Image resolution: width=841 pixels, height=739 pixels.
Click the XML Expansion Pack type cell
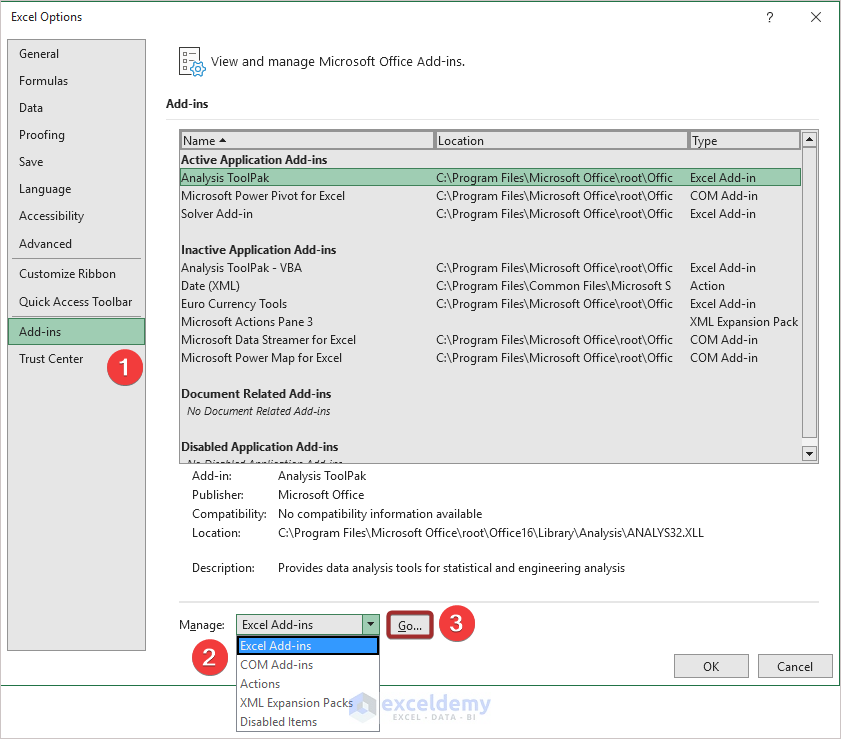click(x=744, y=322)
